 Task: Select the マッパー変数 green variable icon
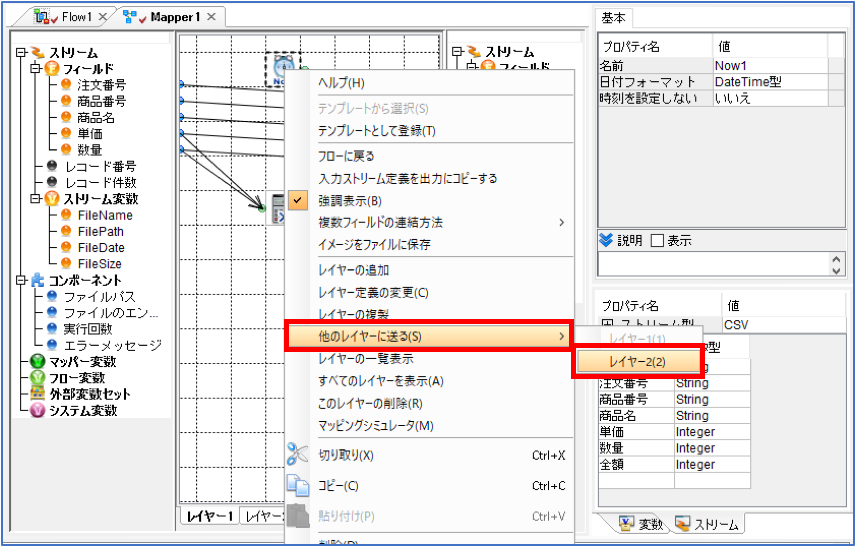tap(37, 361)
